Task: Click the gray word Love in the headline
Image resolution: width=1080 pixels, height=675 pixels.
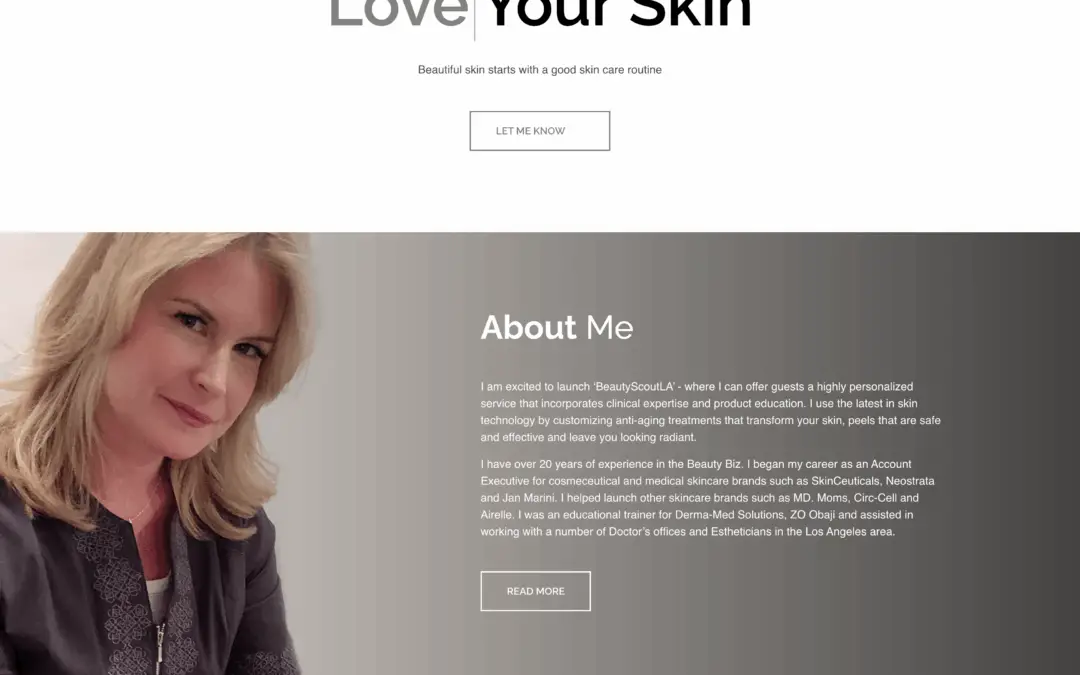Action: coord(399,14)
